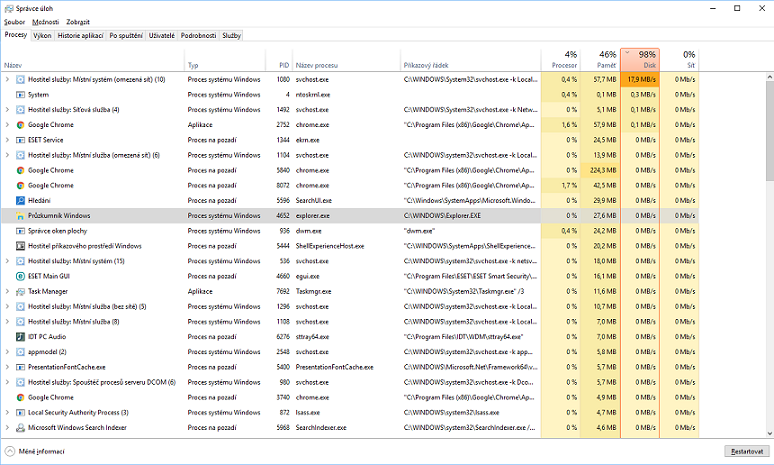
Task: Click the Hledání search process icon
Action: pyautogui.click(x=20, y=201)
